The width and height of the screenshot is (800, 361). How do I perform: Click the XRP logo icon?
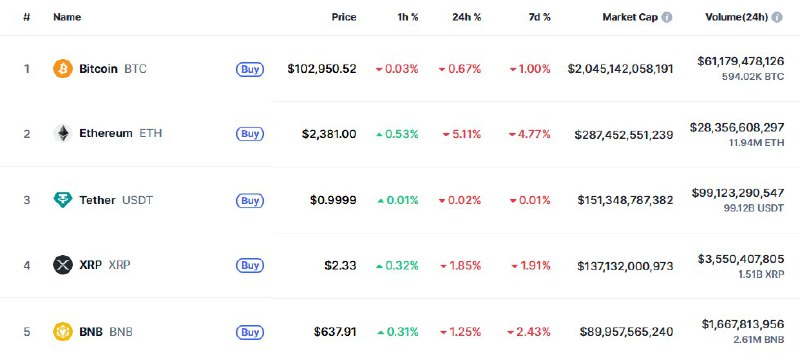[63, 265]
